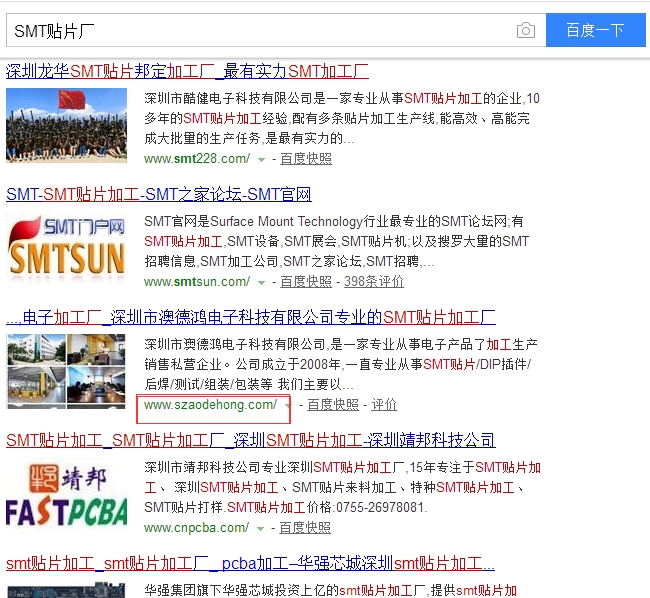Open the 深圳市澳德鸿电子科技有限公司 result title
The height and width of the screenshot is (598, 650).
[251, 317]
